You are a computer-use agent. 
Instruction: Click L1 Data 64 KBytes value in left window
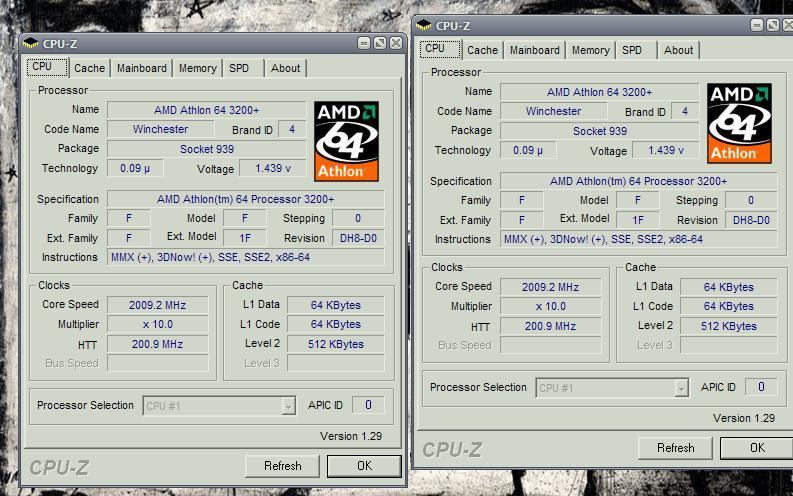click(x=335, y=305)
